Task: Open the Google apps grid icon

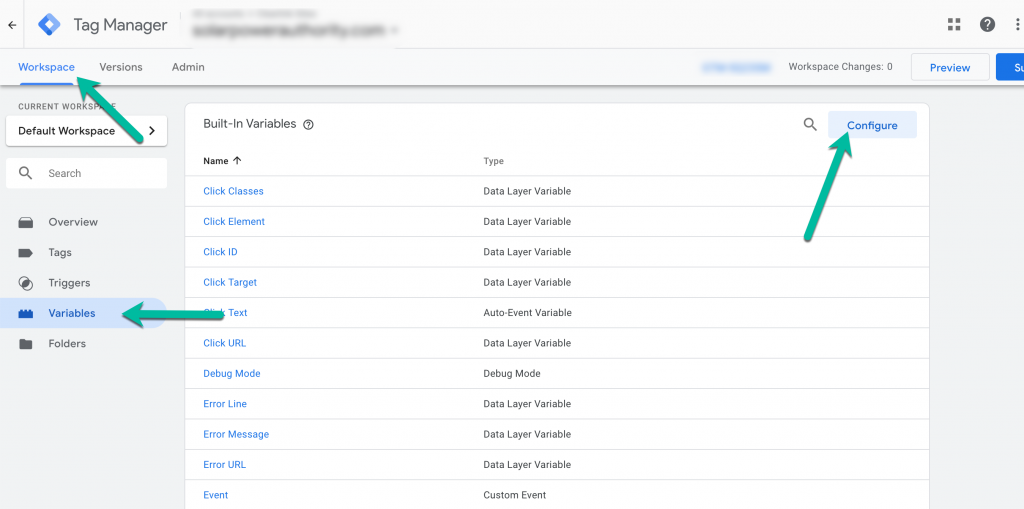Action: pos(954,25)
